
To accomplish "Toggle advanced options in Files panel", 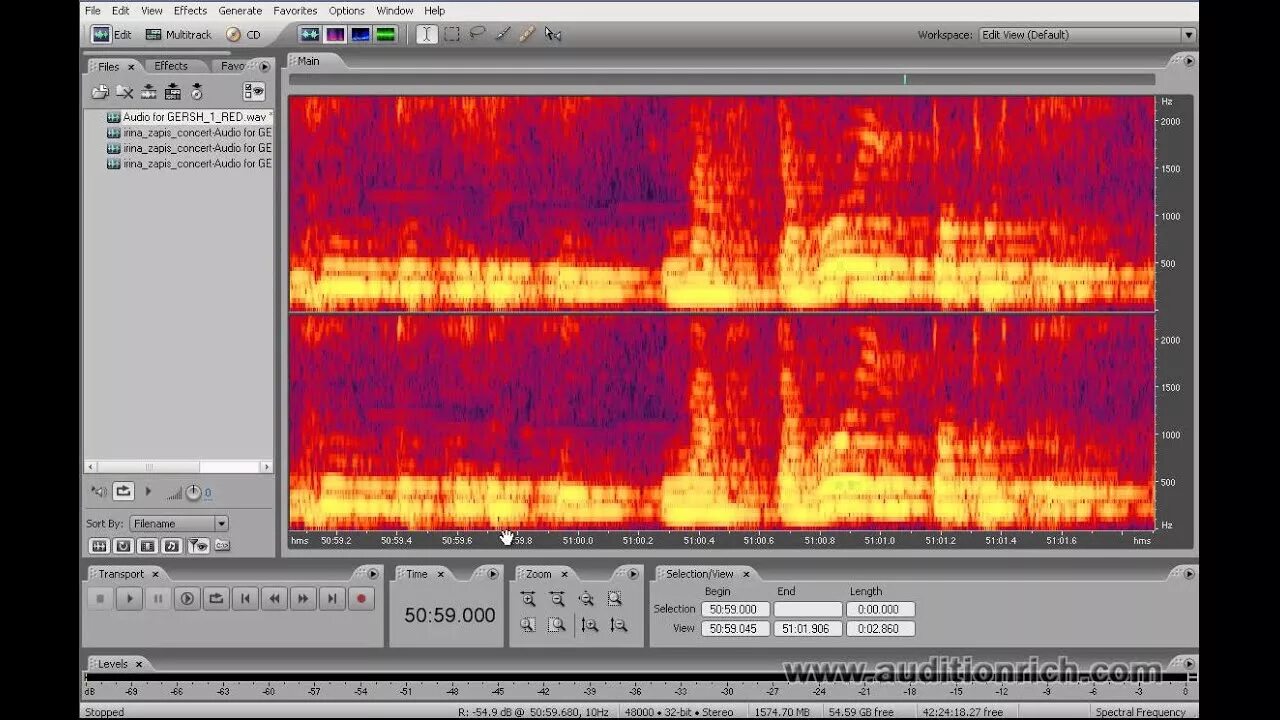I will click(254, 92).
